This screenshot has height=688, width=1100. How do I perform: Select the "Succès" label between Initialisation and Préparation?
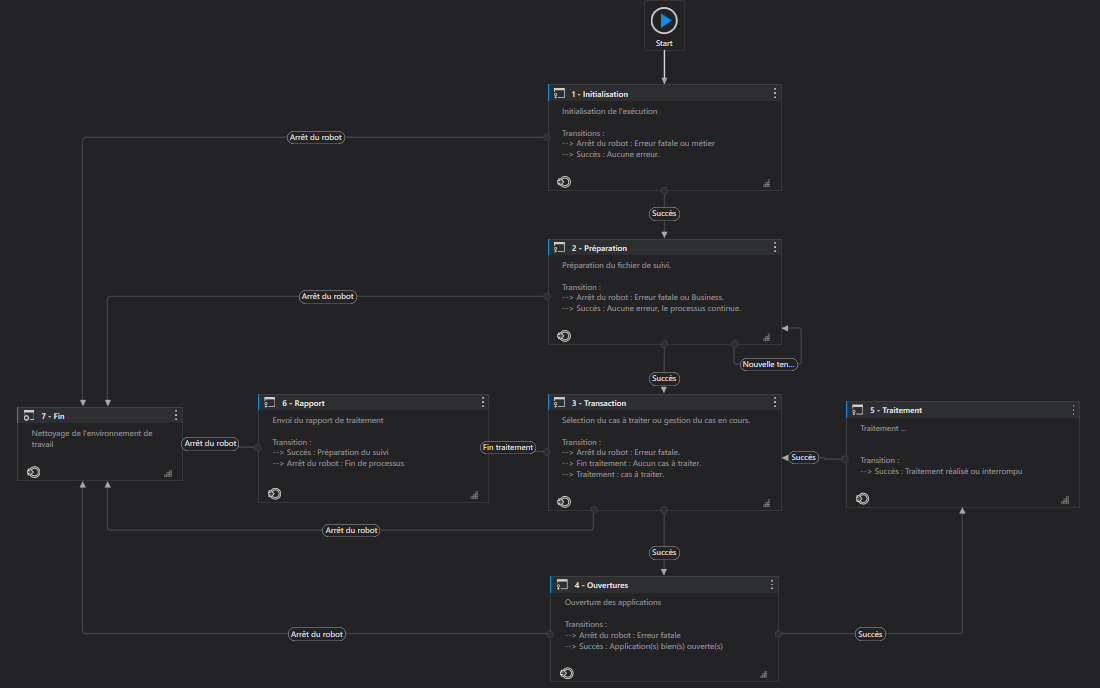[664, 213]
